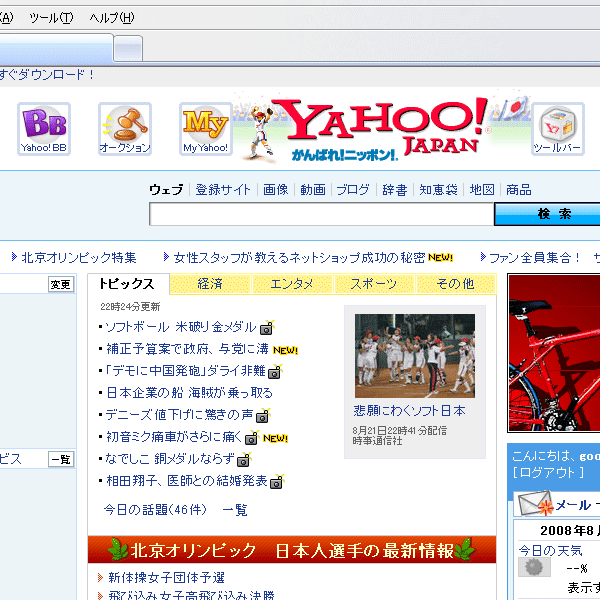Switch to the スポーツ tab
Image resolution: width=600 pixels, height=600 pixels.
pyautogui.click(x=374, y=284)
